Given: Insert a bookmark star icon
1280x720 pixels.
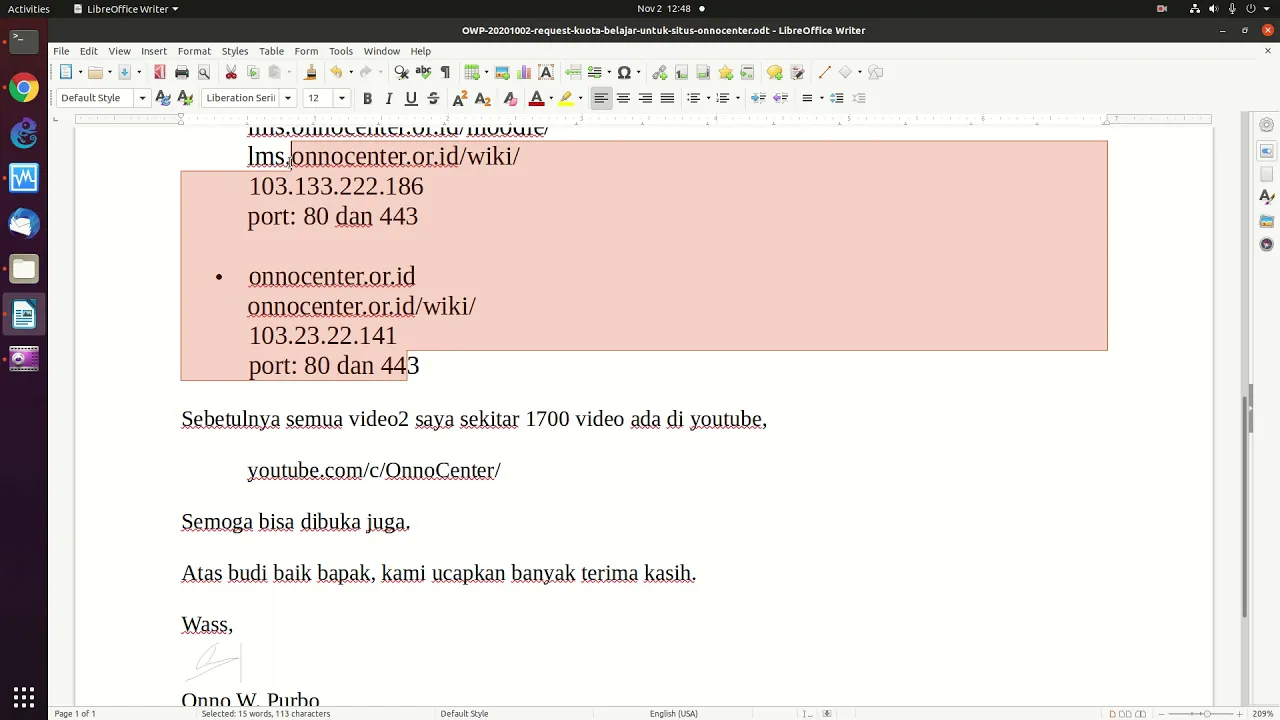Looking at the screenshot, I should pos(725,72).
